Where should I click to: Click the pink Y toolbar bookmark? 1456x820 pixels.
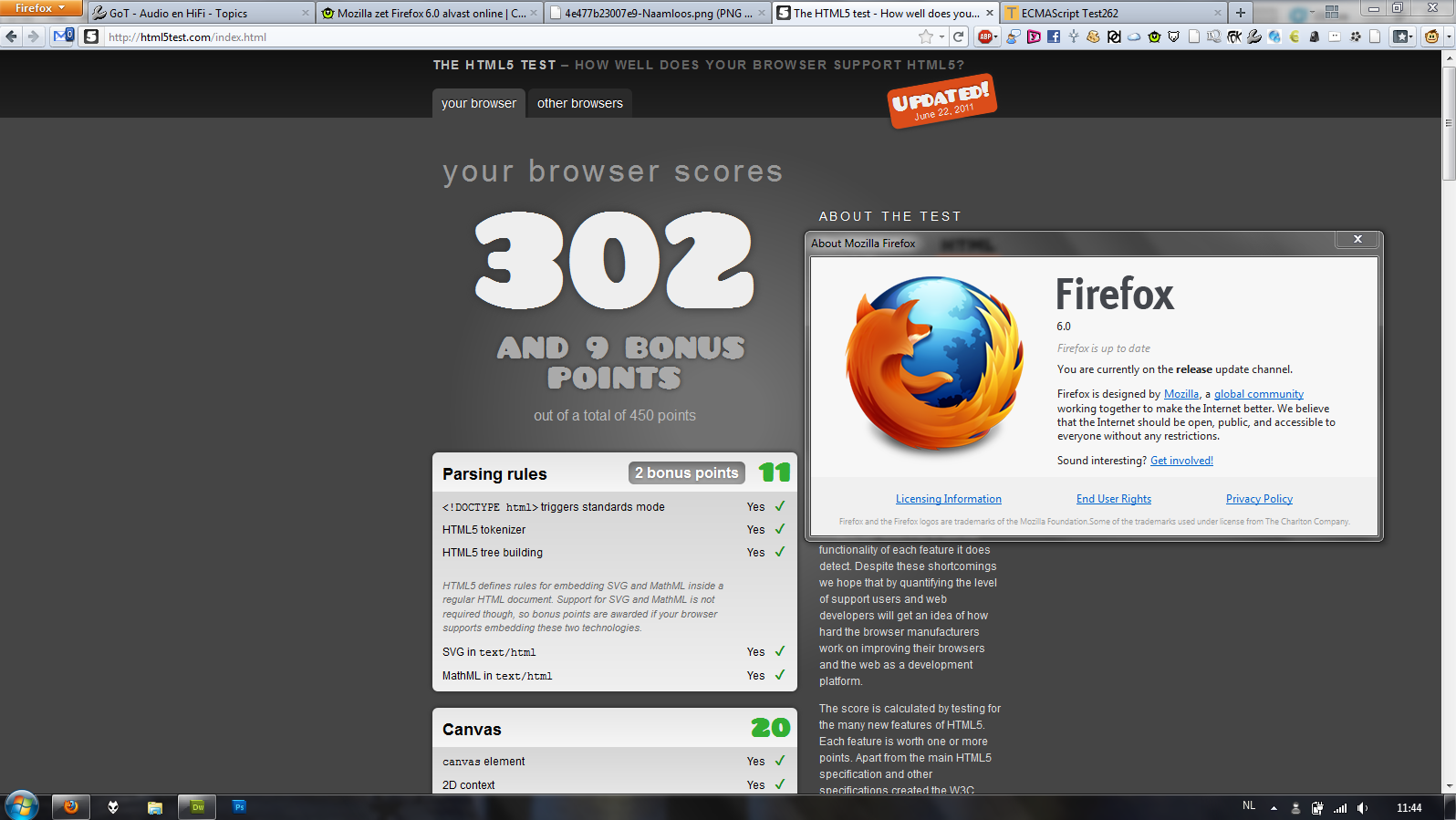(x=1034, y=36)
